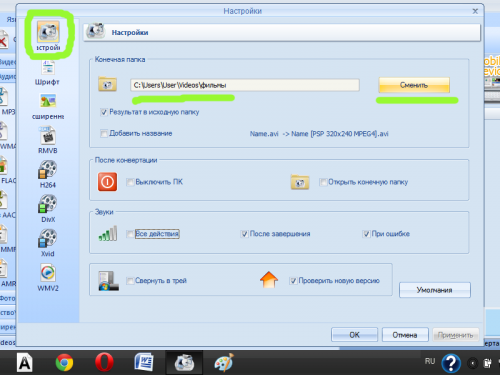500x375 pixels.
Task: Click the red power icon
Action: tap(107, 182)
